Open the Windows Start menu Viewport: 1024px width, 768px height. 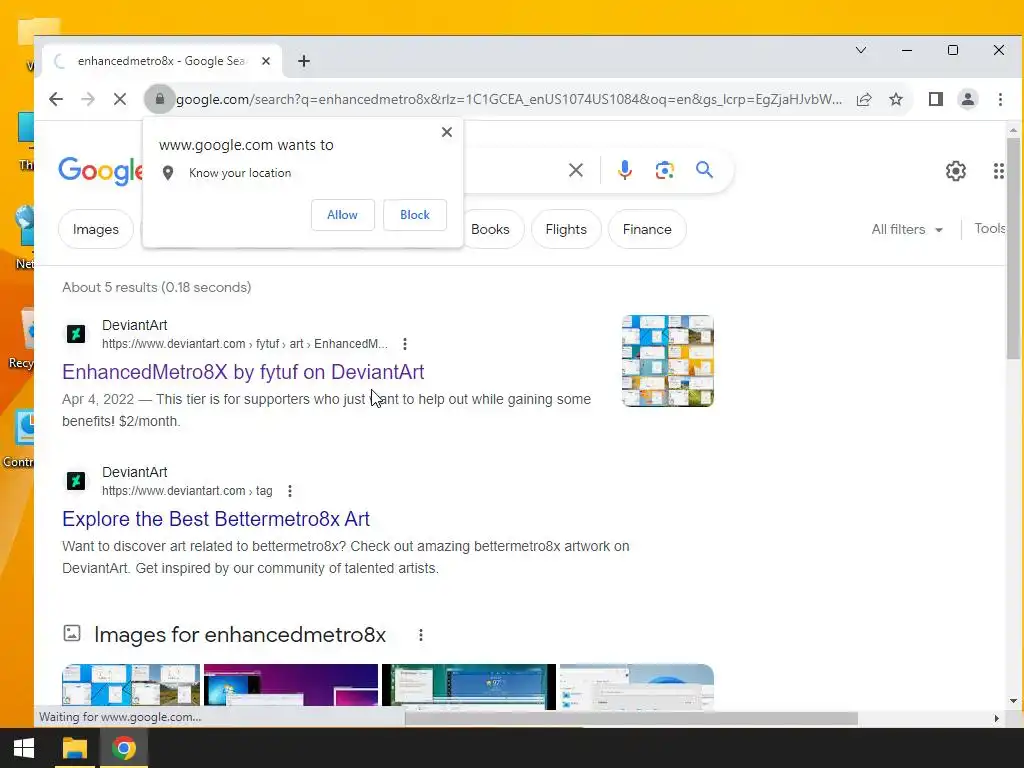click(24, 748)
